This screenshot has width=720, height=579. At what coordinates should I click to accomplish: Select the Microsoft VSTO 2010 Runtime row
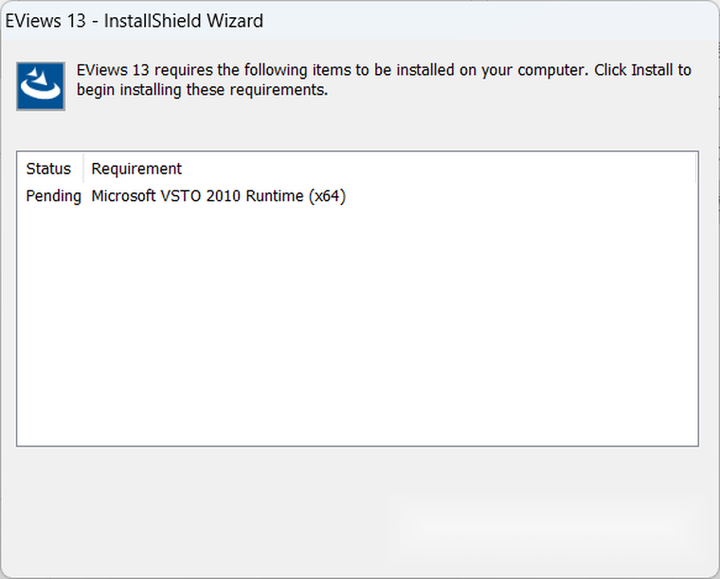(218, 196)
